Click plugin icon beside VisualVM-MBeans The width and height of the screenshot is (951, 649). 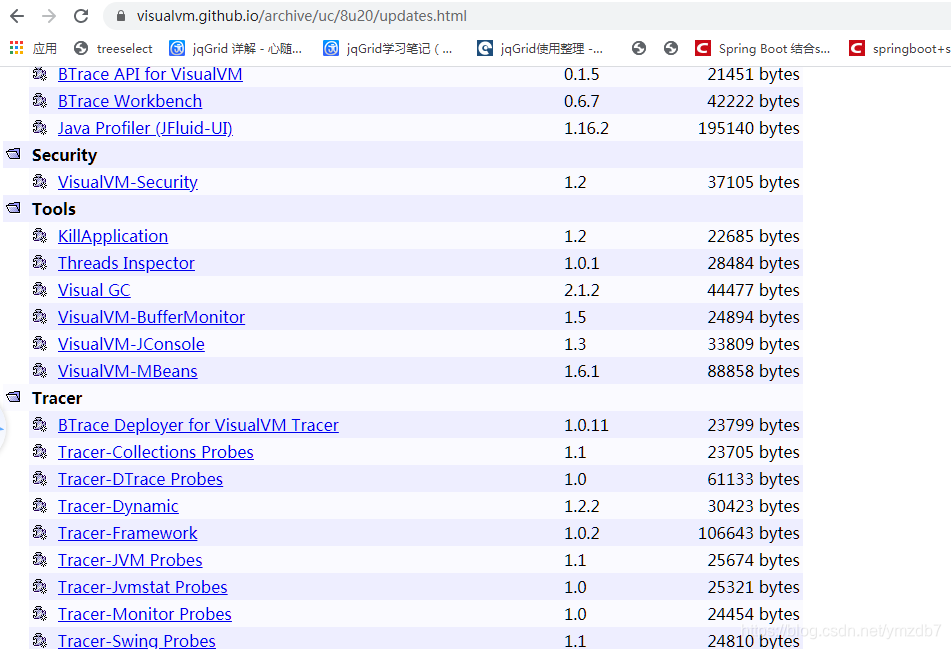(x=40, y=370)
